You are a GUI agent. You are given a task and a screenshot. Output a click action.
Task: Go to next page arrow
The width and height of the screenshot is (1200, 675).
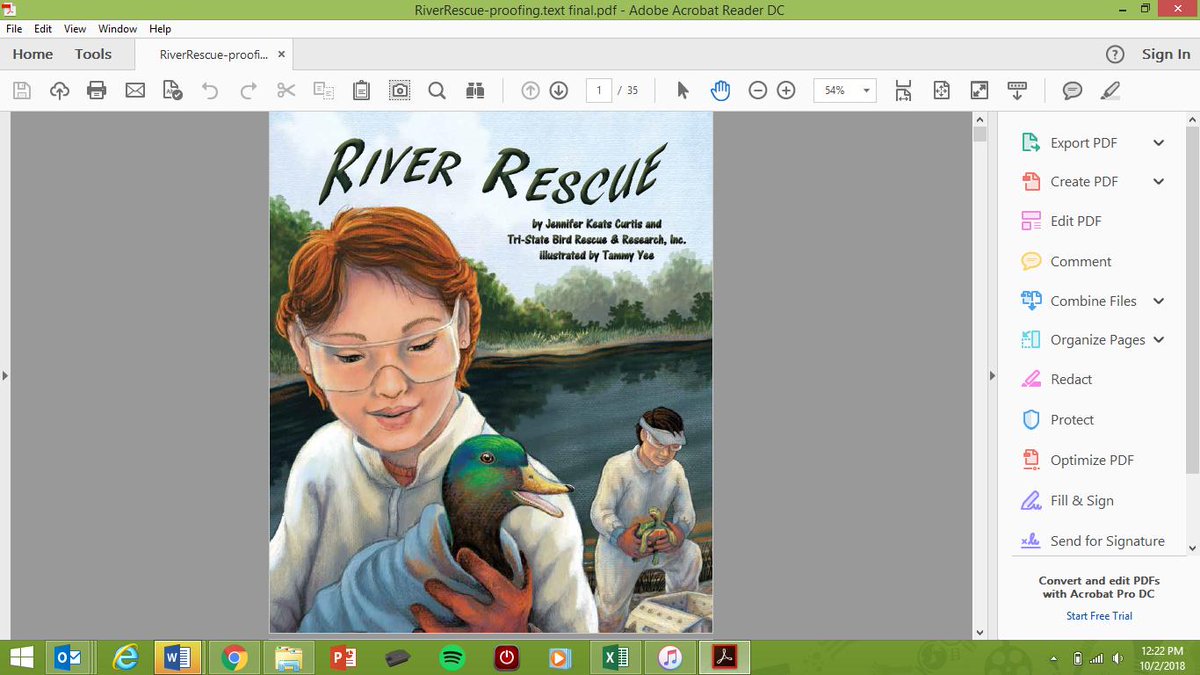559,91
